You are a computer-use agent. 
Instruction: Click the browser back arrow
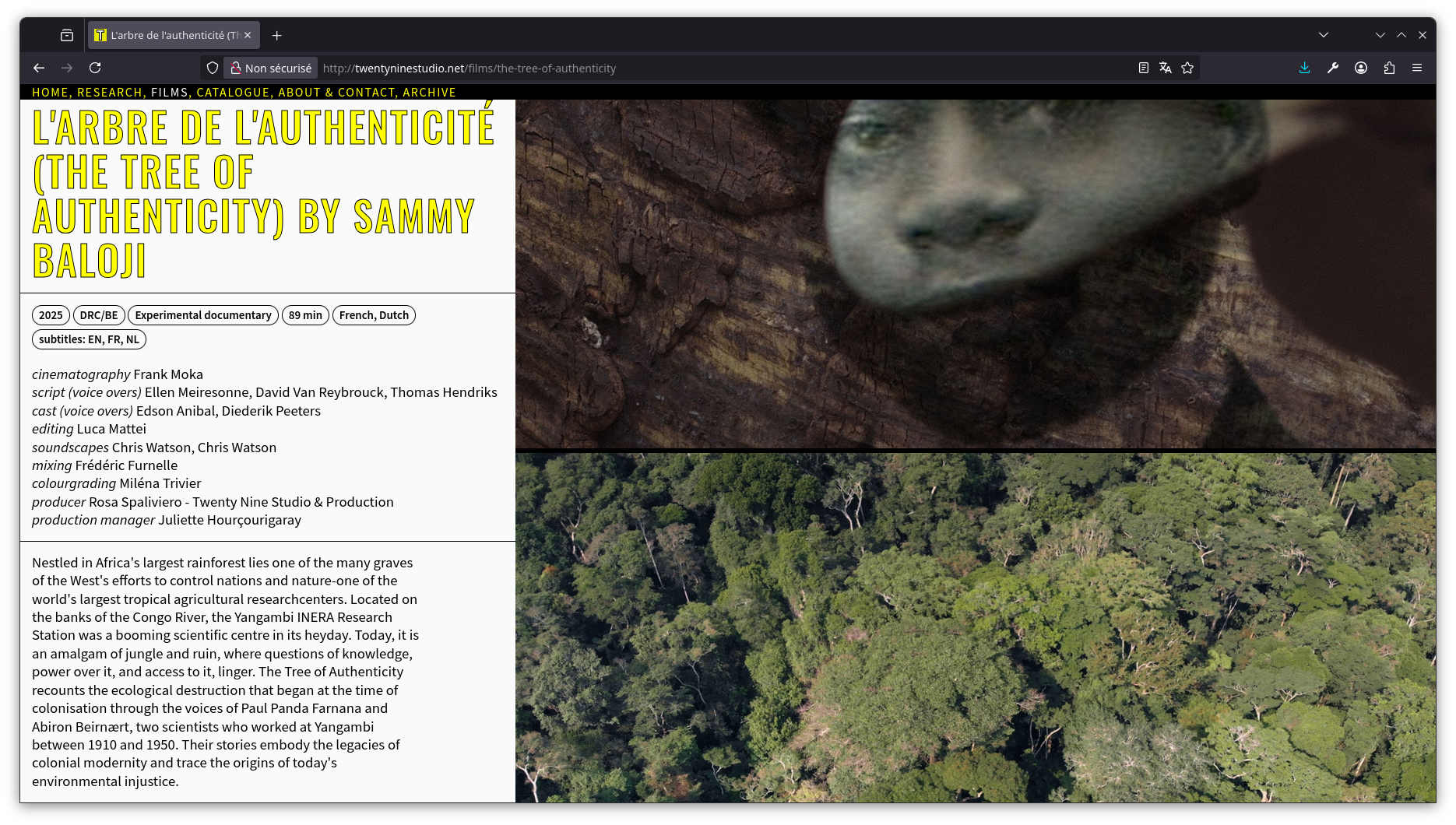[x=39, y=68]
